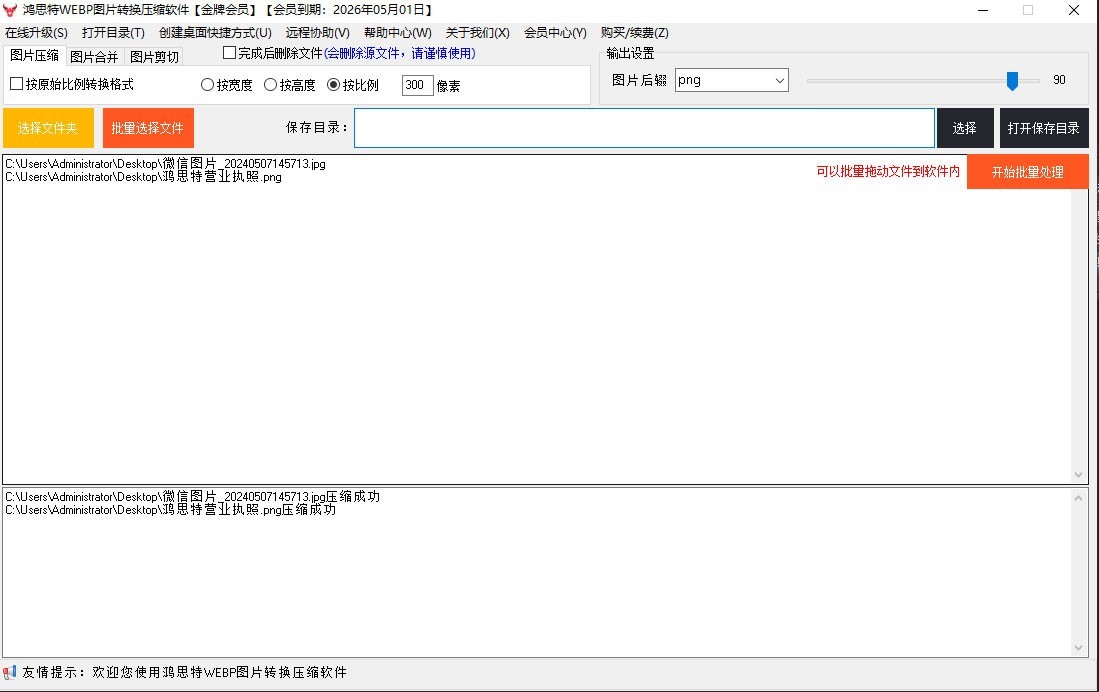The image size is (1099, 692).
Task: Click the speaker icon in status bar
Action: coord(10,672)
